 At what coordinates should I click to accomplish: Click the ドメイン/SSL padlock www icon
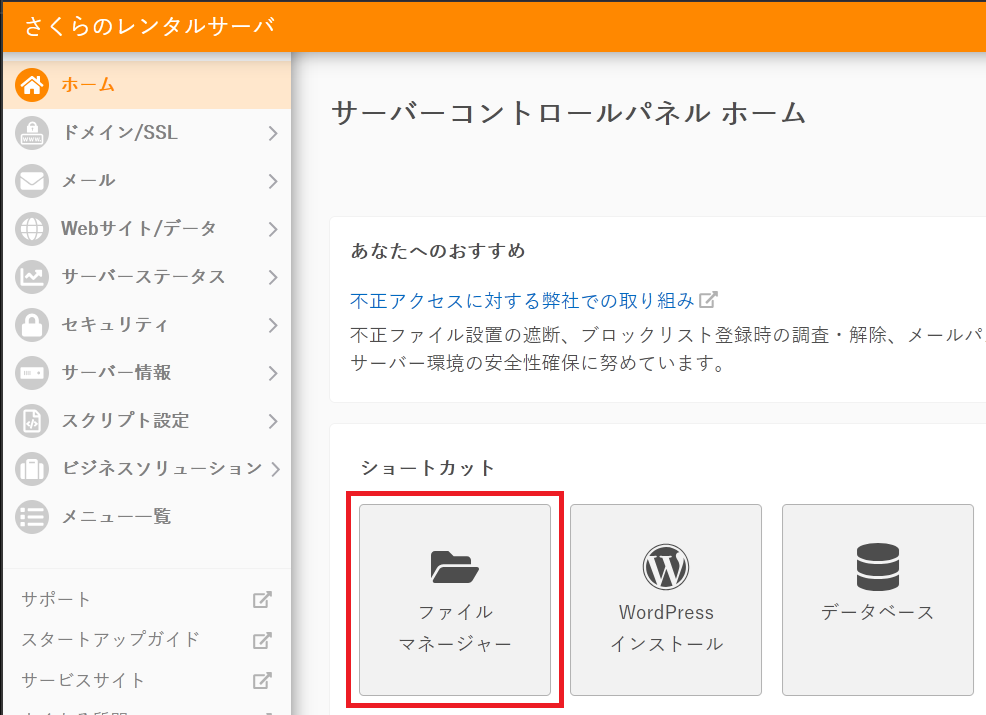coord(32,133)
